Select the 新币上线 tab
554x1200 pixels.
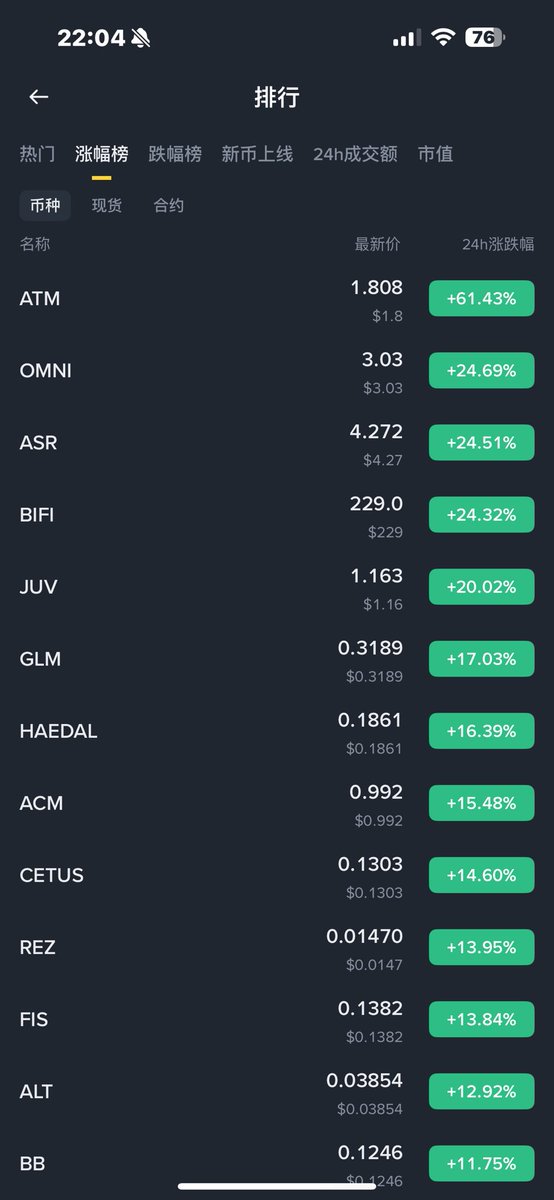click(x=257, y=154)
